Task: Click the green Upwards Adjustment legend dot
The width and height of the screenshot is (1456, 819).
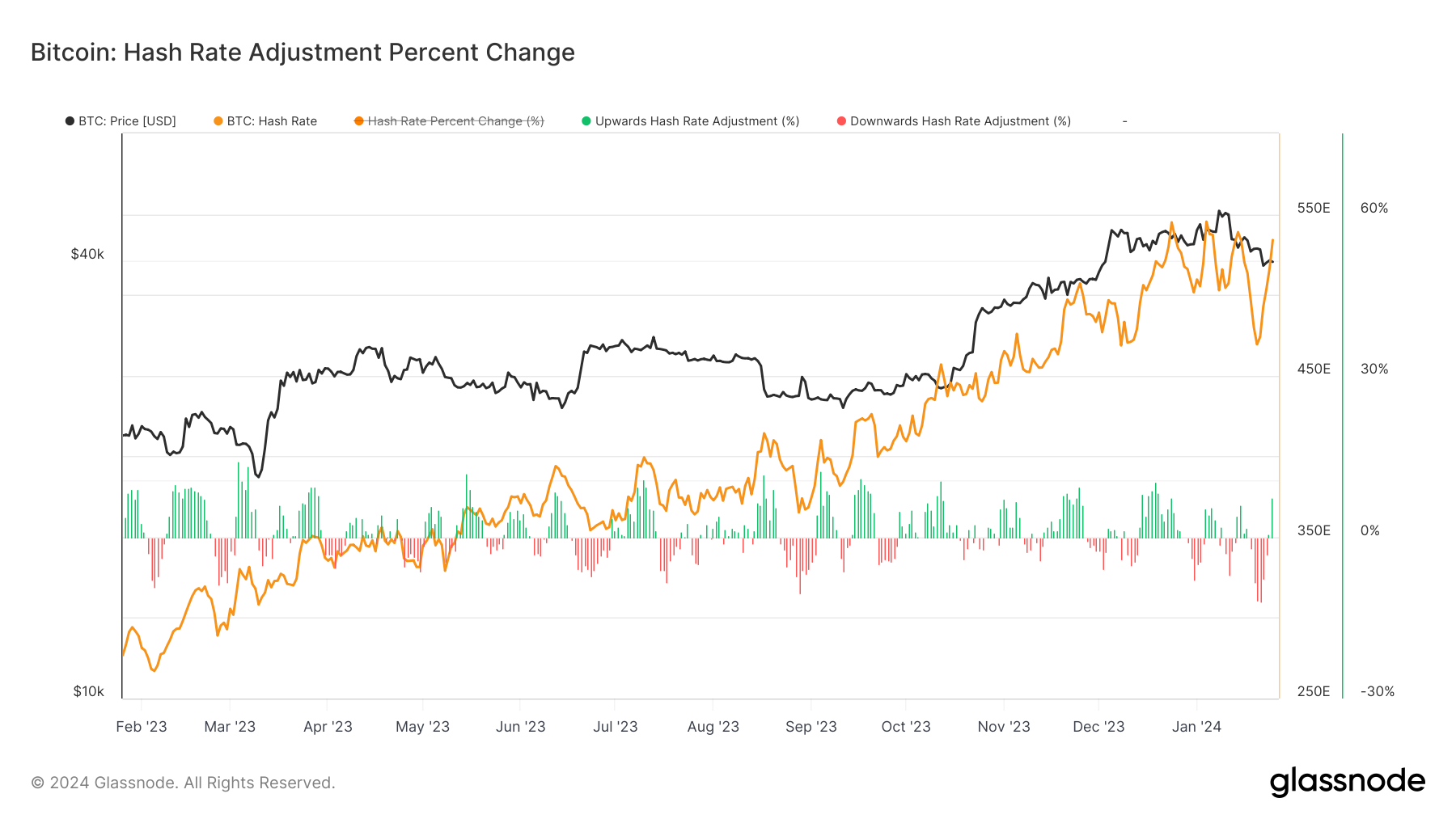Action: tap(586, 121)
